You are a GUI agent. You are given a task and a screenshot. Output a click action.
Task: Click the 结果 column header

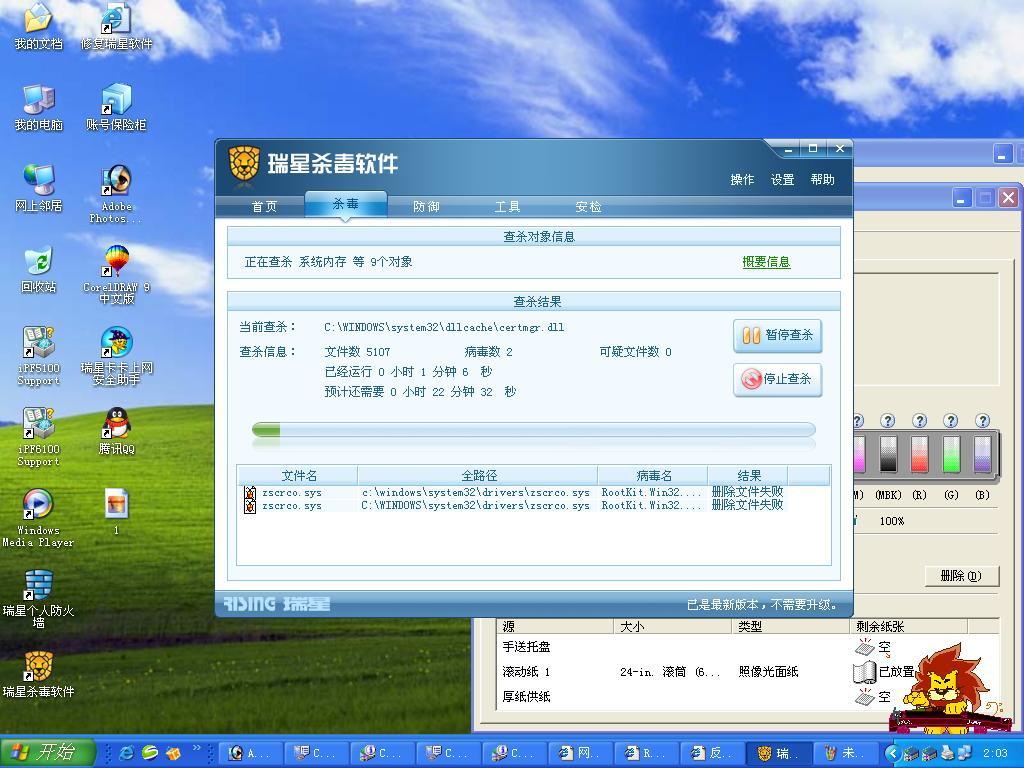[x=748, y=475]
